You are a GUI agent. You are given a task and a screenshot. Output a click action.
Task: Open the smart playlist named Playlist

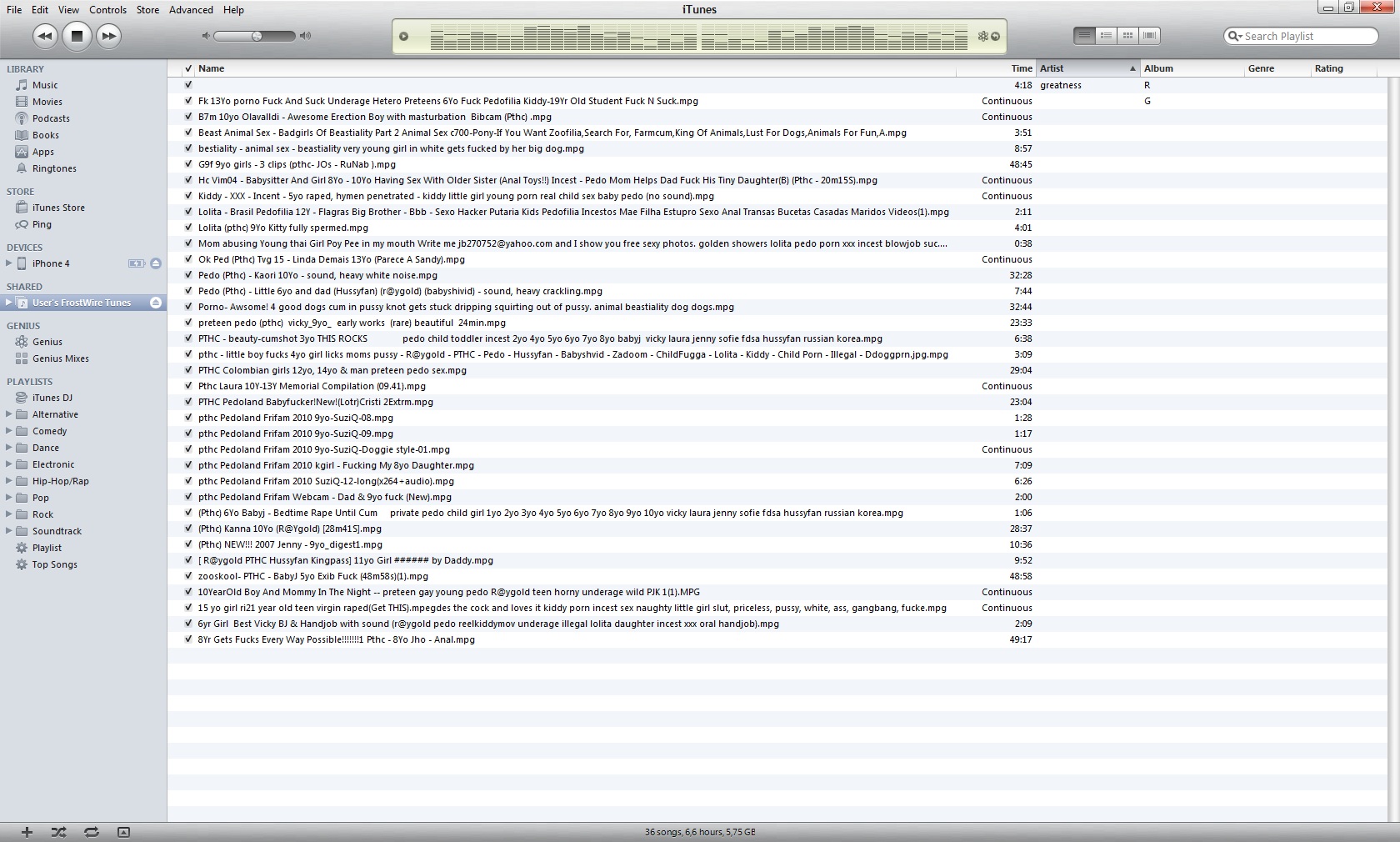[x=47, y=548]
